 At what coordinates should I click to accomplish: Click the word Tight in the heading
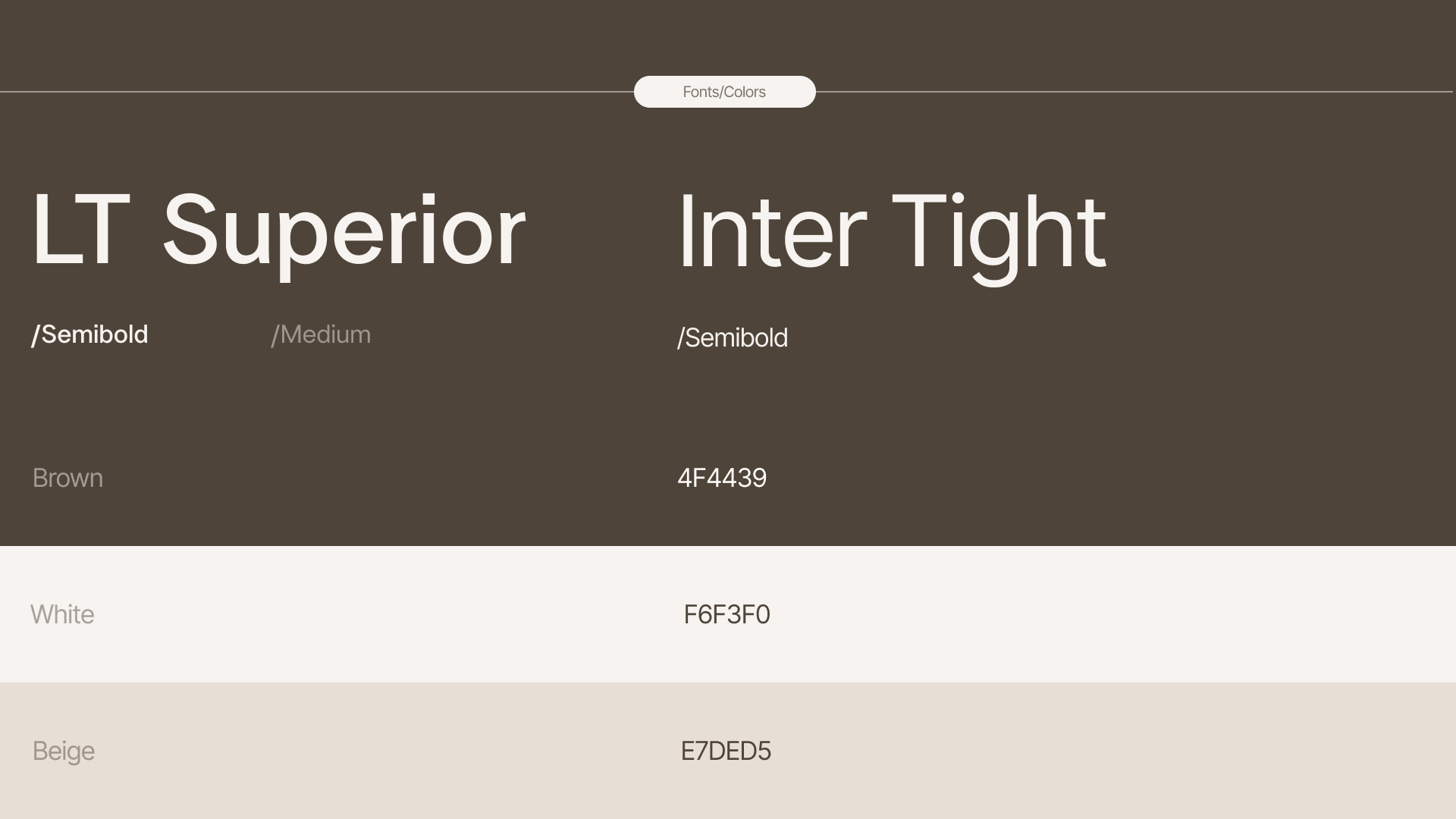tap(998, 232)
